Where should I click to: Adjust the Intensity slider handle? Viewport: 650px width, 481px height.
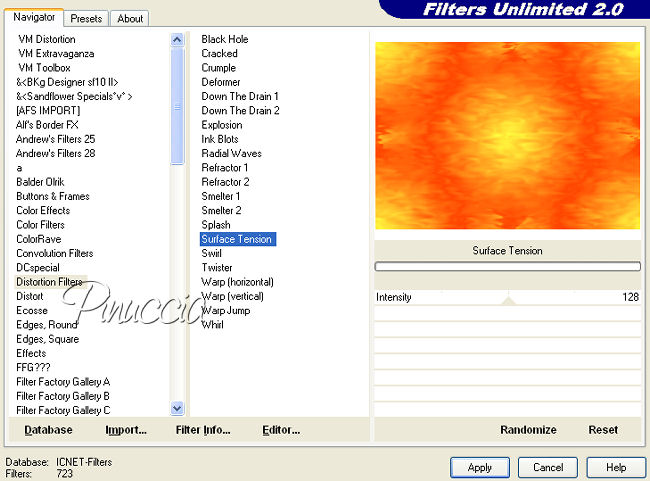point(509,300)
